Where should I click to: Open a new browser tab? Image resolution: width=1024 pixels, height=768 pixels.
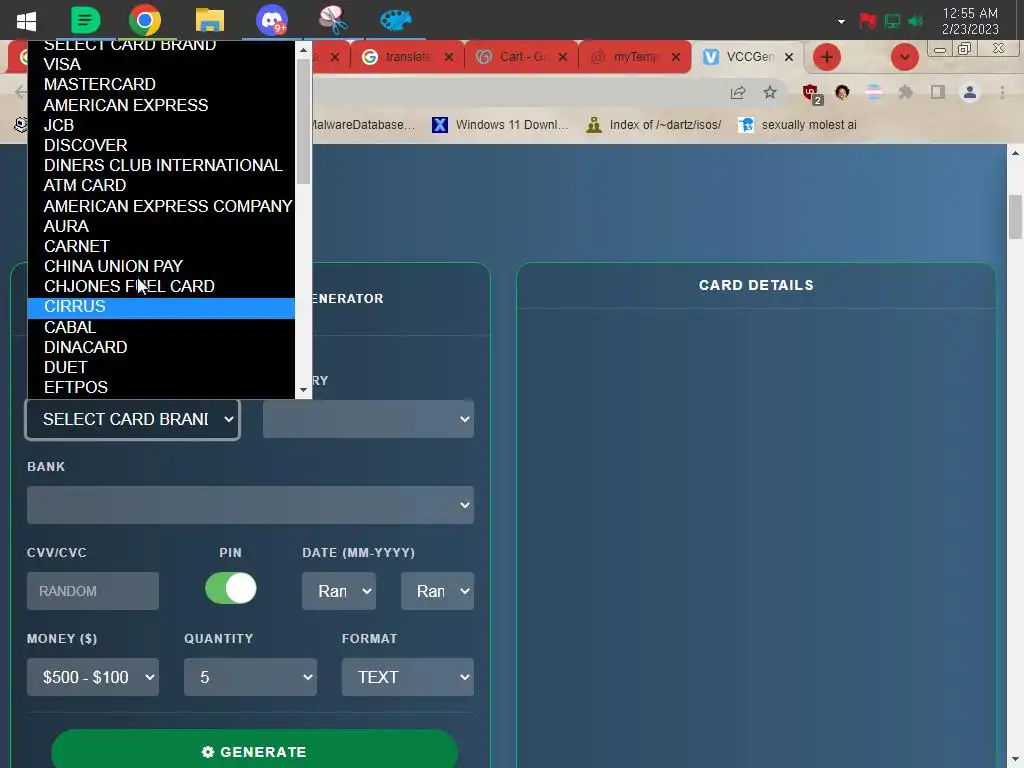tap(827, 57)
